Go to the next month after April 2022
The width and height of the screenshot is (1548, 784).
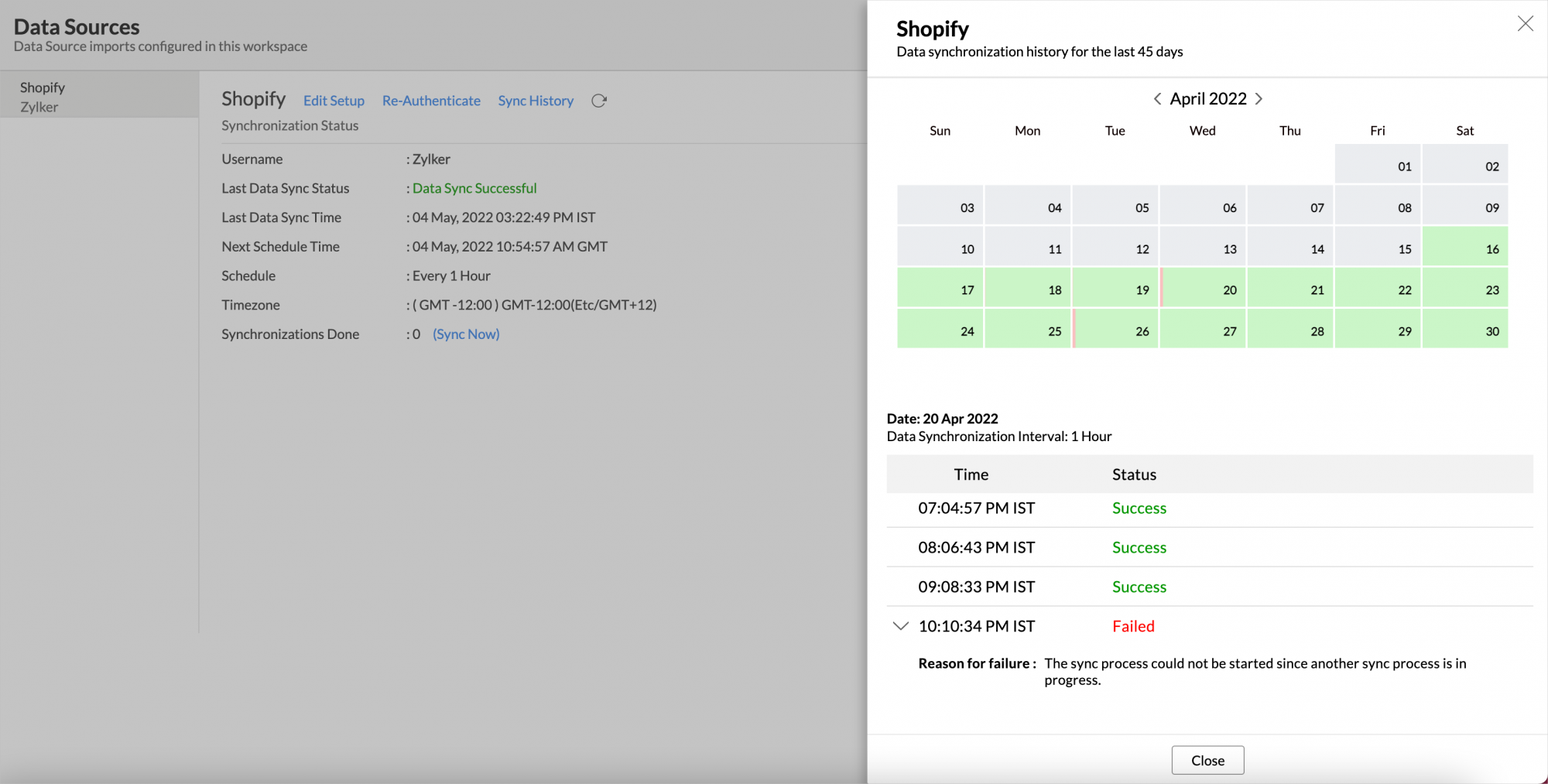pos(1259,99)
